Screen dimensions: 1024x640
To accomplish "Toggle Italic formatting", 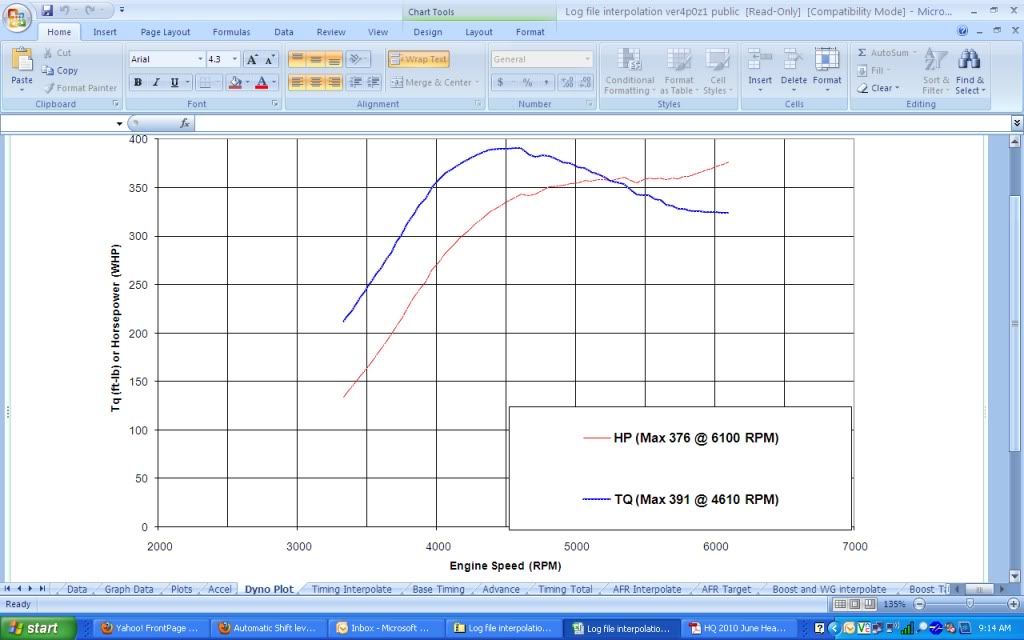I will [156, 83].
